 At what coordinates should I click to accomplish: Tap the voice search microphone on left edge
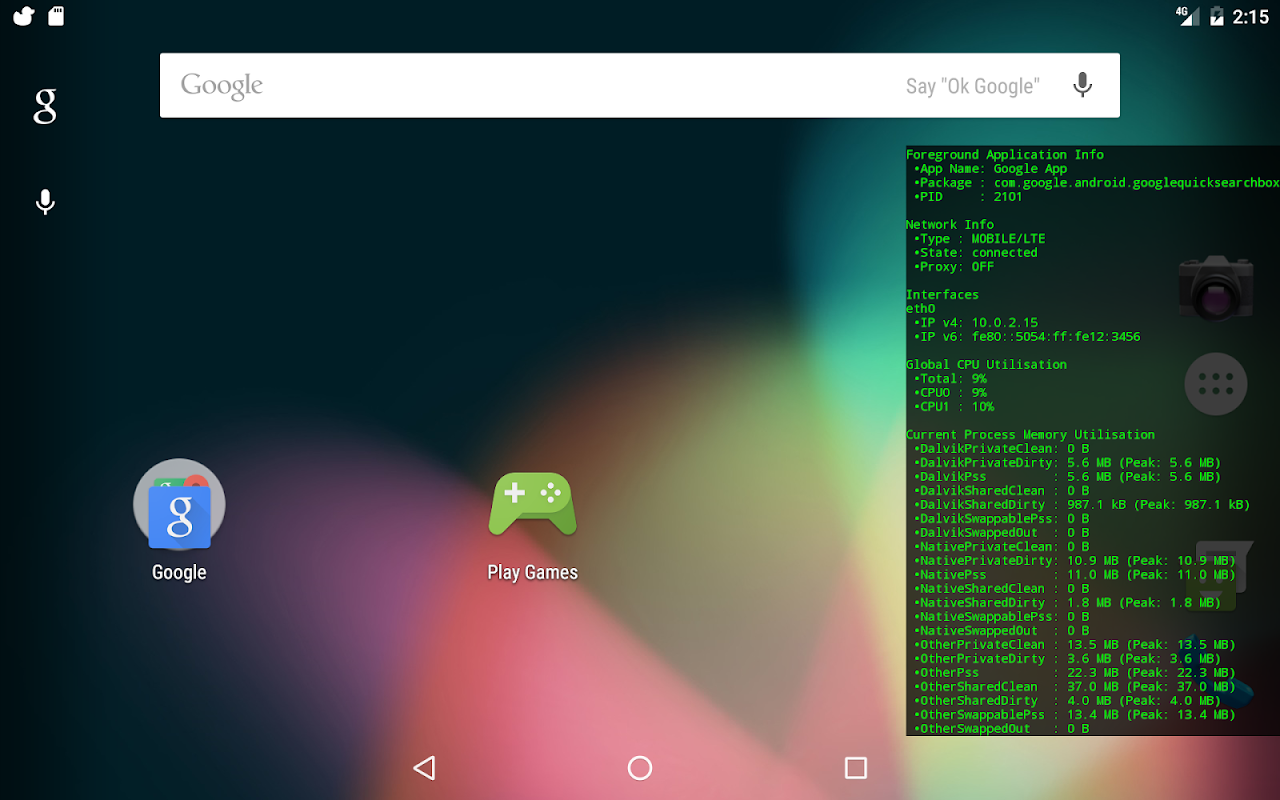pos(45,202)
